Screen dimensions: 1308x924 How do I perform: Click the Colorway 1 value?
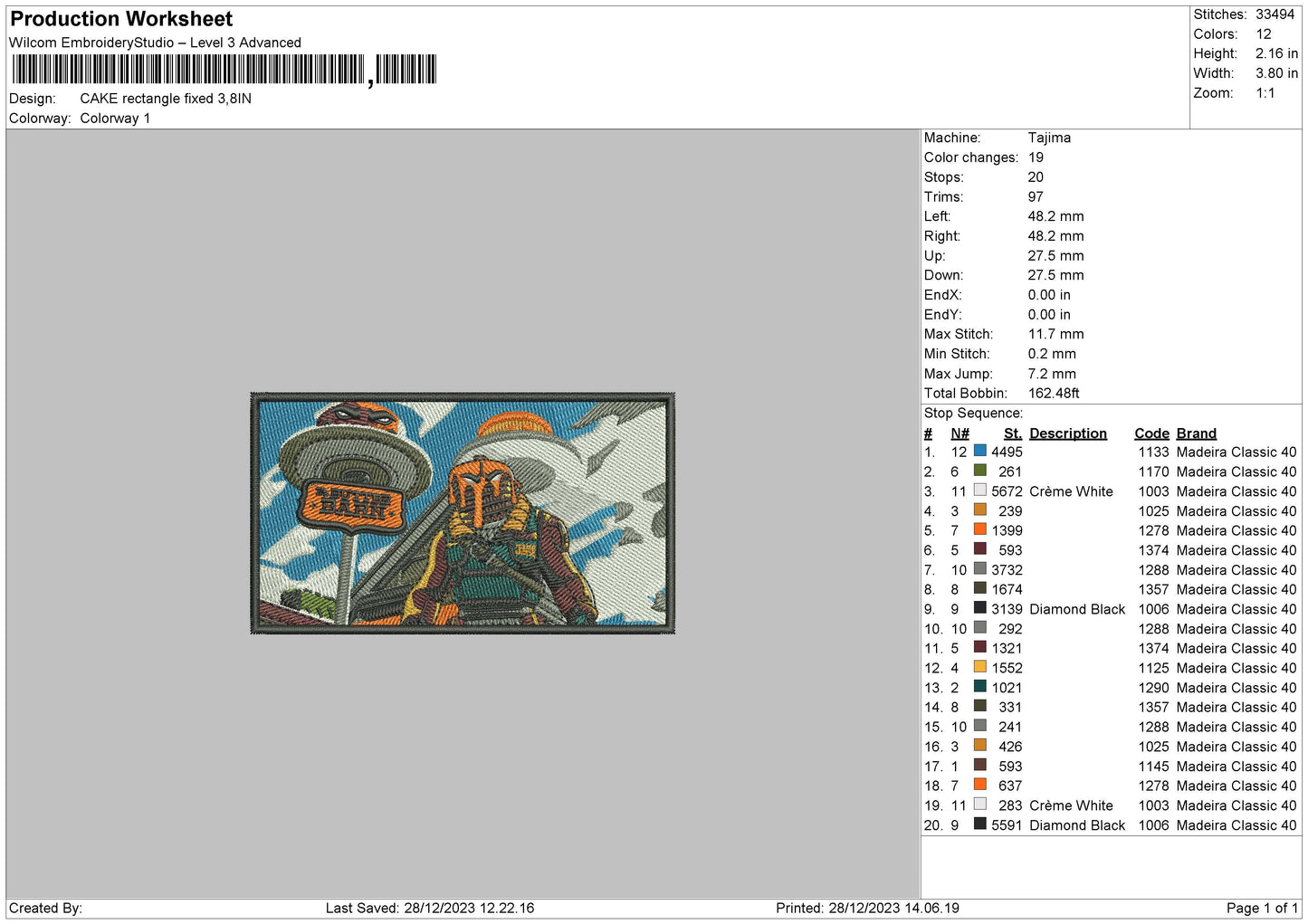[115, 119]
